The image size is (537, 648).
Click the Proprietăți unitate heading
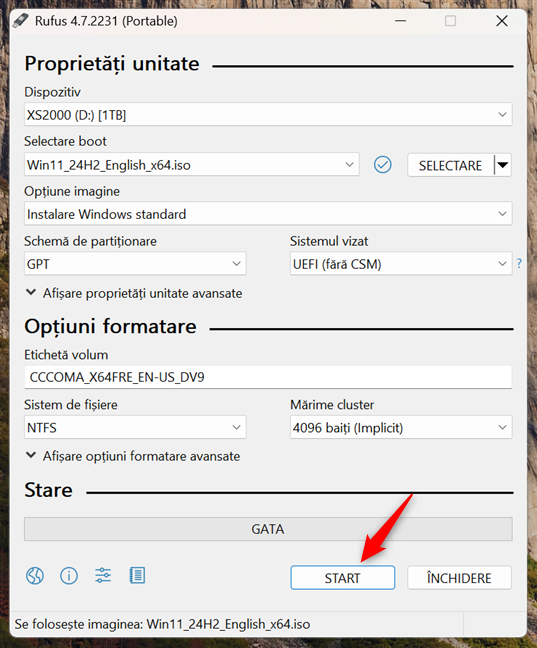(x=112, y=64)
